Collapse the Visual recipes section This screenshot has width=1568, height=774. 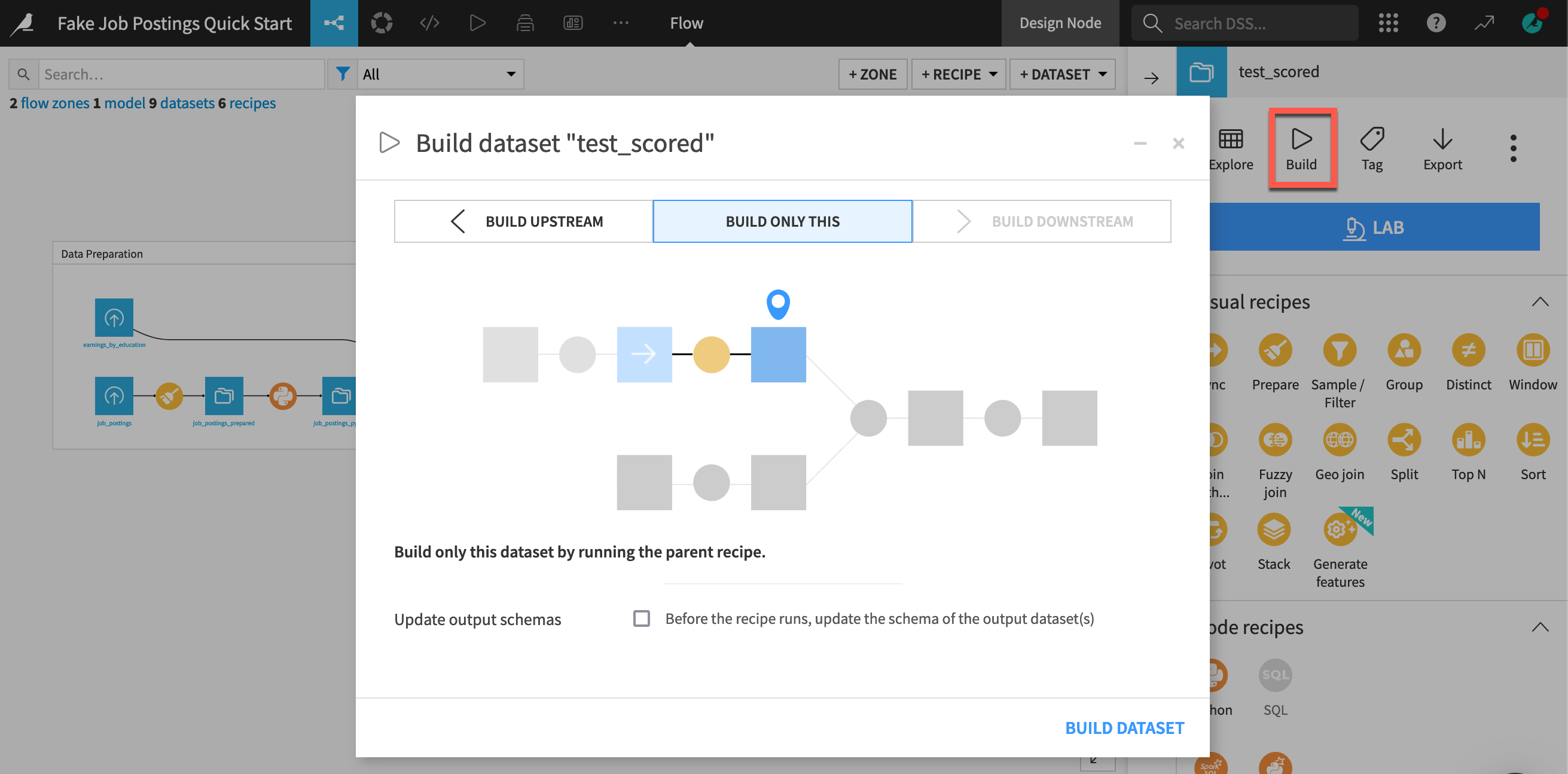click(1539, 302)
